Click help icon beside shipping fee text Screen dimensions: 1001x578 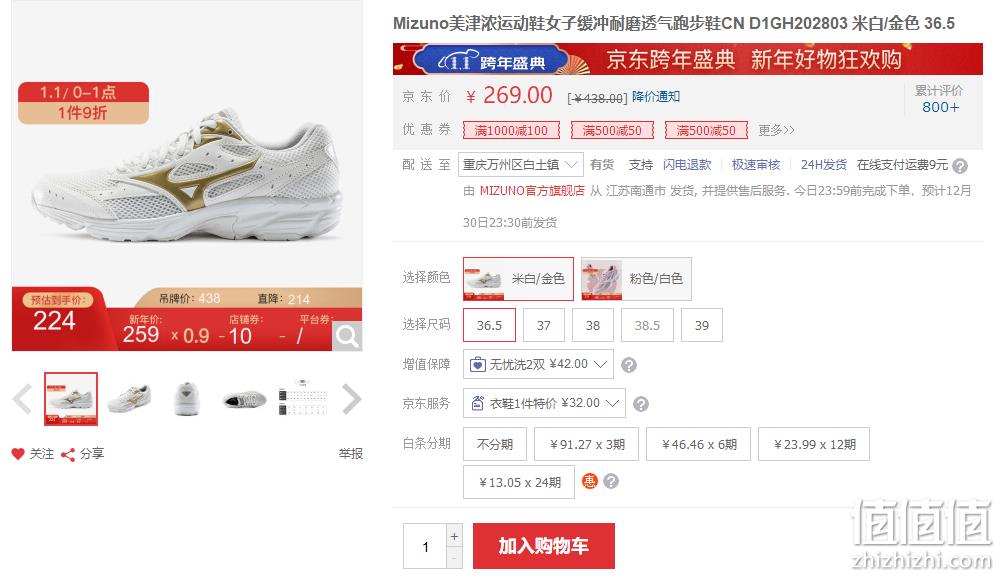coord(960,166)
